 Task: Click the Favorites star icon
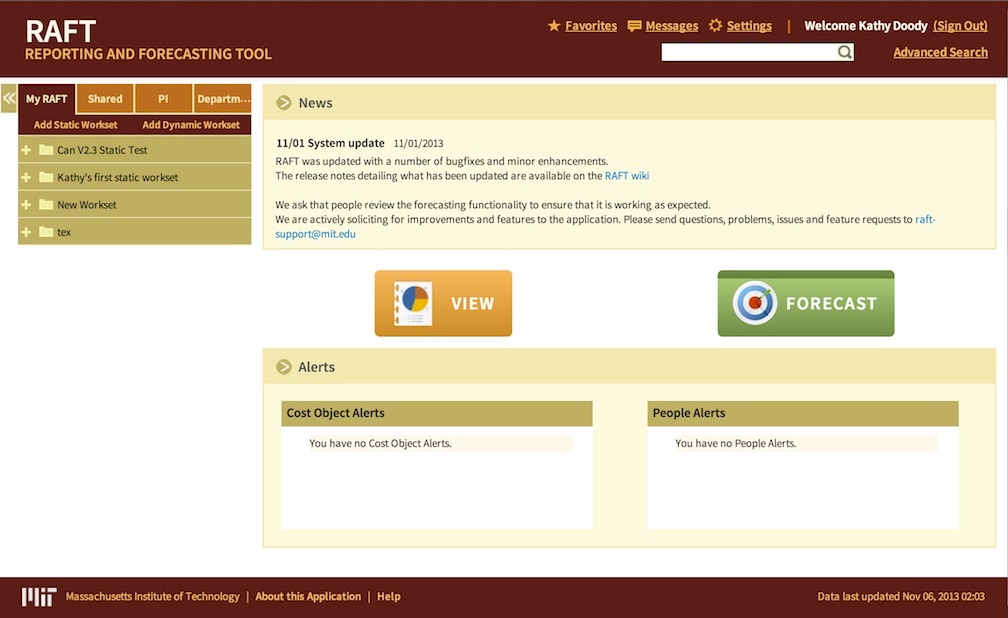tap(554, 26)
